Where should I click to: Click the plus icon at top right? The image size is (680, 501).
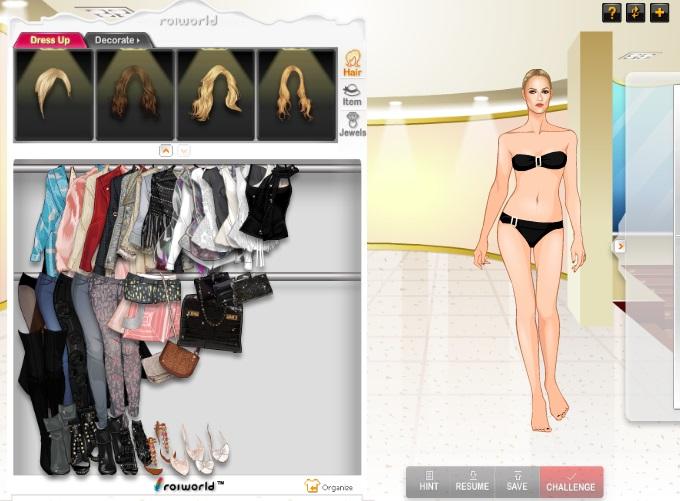(x=659, y=13)
